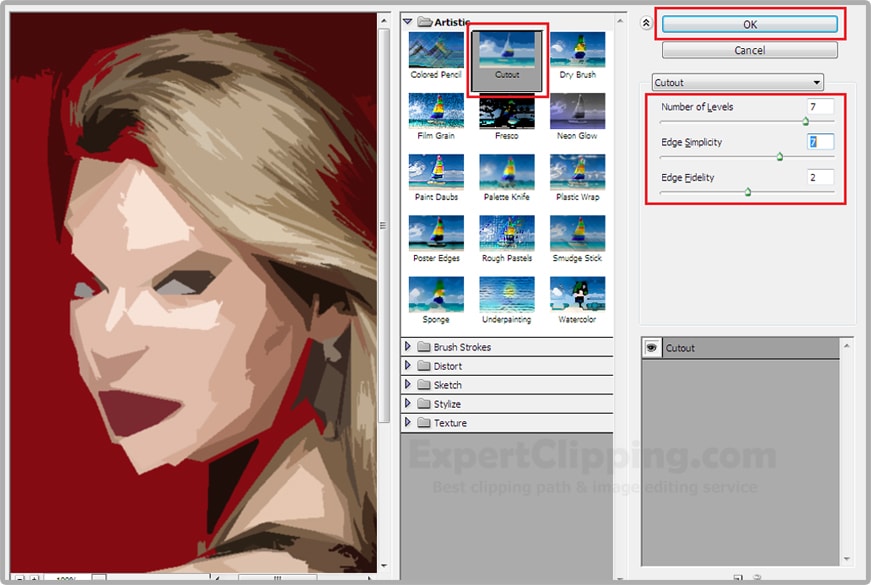Expand the Texture filter folder
The height and width of the screenshot is (585, 871).
(x=408, y=423)
